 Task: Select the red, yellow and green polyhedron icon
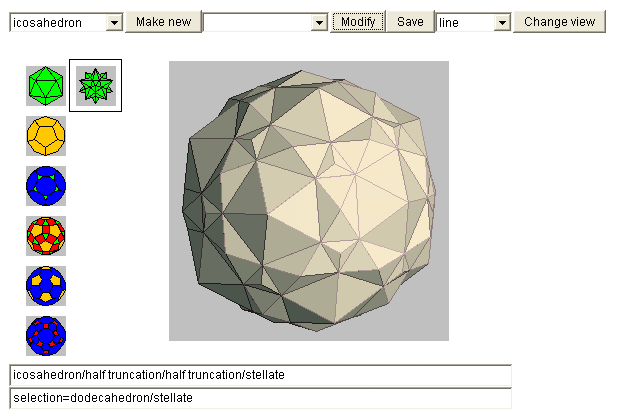point(46,236)
